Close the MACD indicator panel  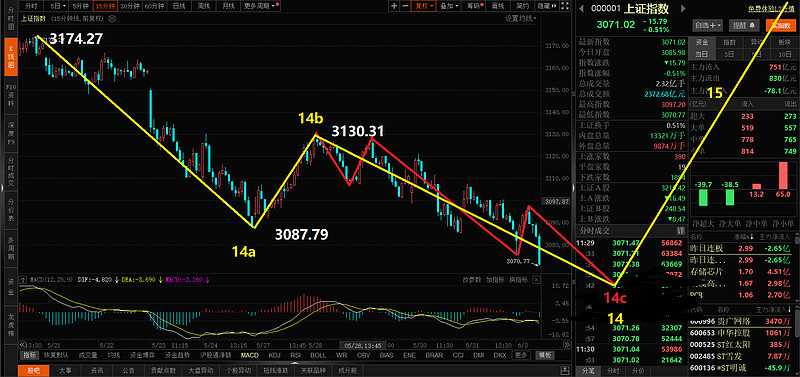tap(536, 280)
